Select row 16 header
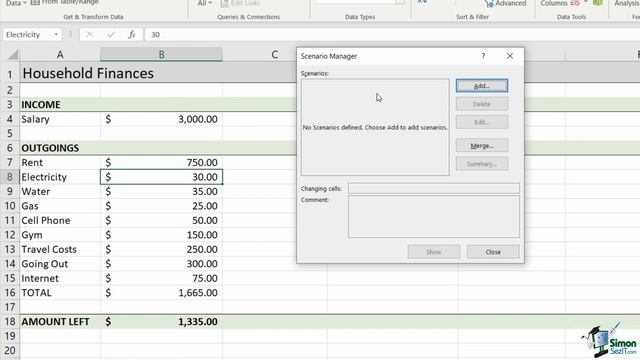The image size is (640, 360). coord(9,293)
